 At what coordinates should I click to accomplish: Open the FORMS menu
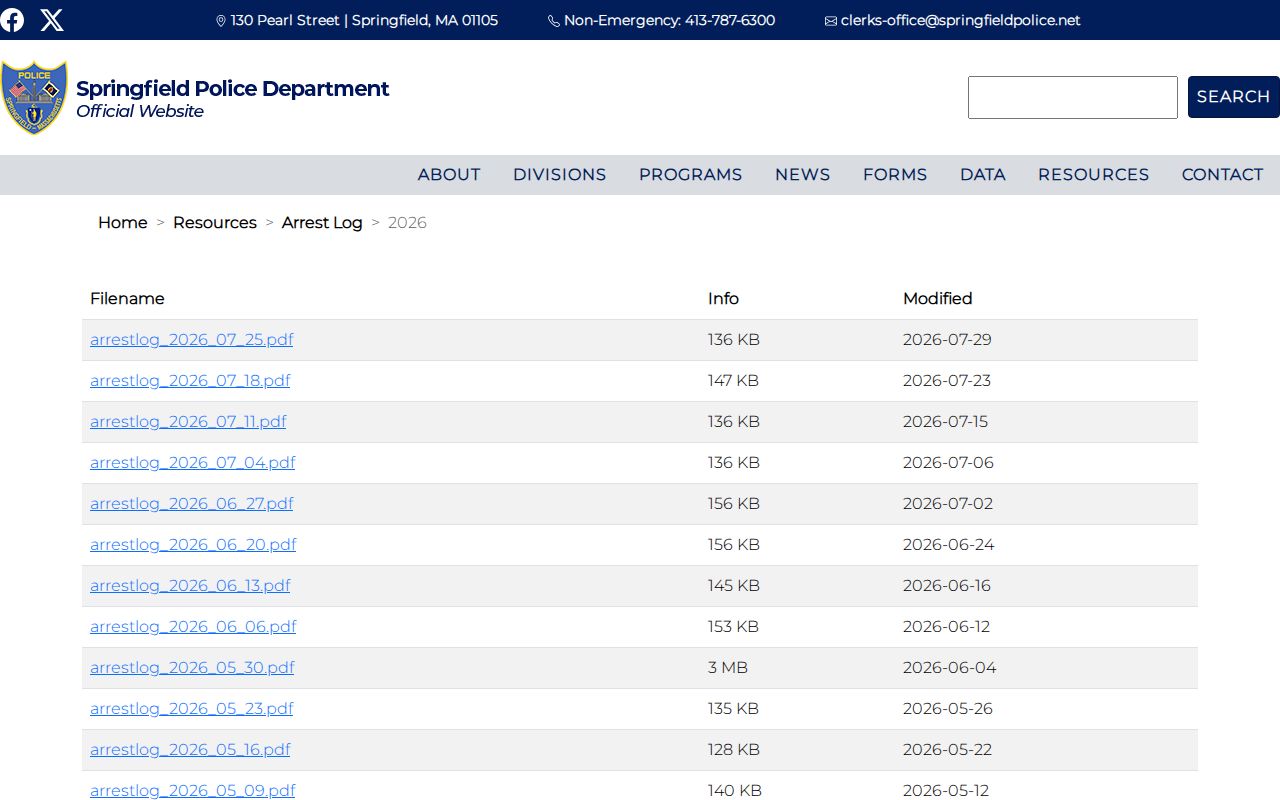point(895,175)
